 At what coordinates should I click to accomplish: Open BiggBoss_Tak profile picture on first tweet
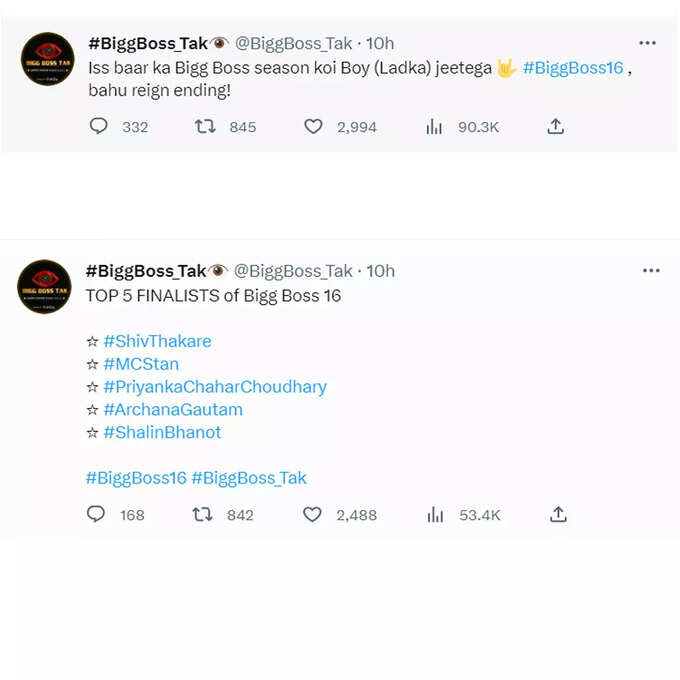pos(48,59)
